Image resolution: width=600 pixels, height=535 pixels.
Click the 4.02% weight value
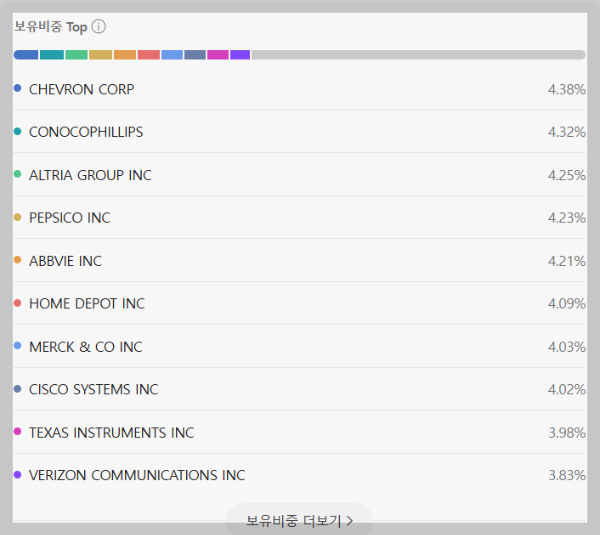567,389
